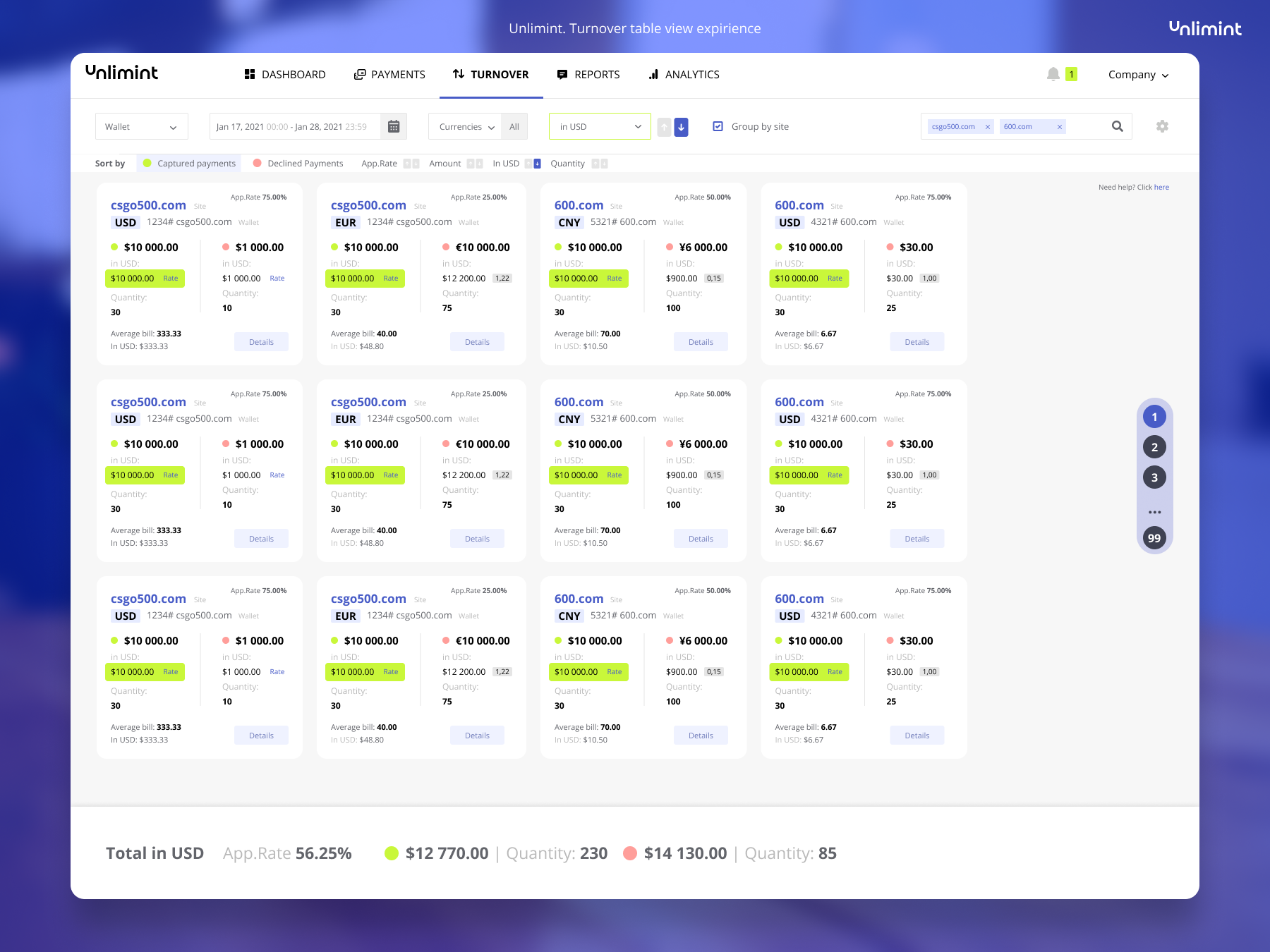Sort Amount ascending with the up arrow
Viewport: 1270px width, 952px height.
click(470, 164)
